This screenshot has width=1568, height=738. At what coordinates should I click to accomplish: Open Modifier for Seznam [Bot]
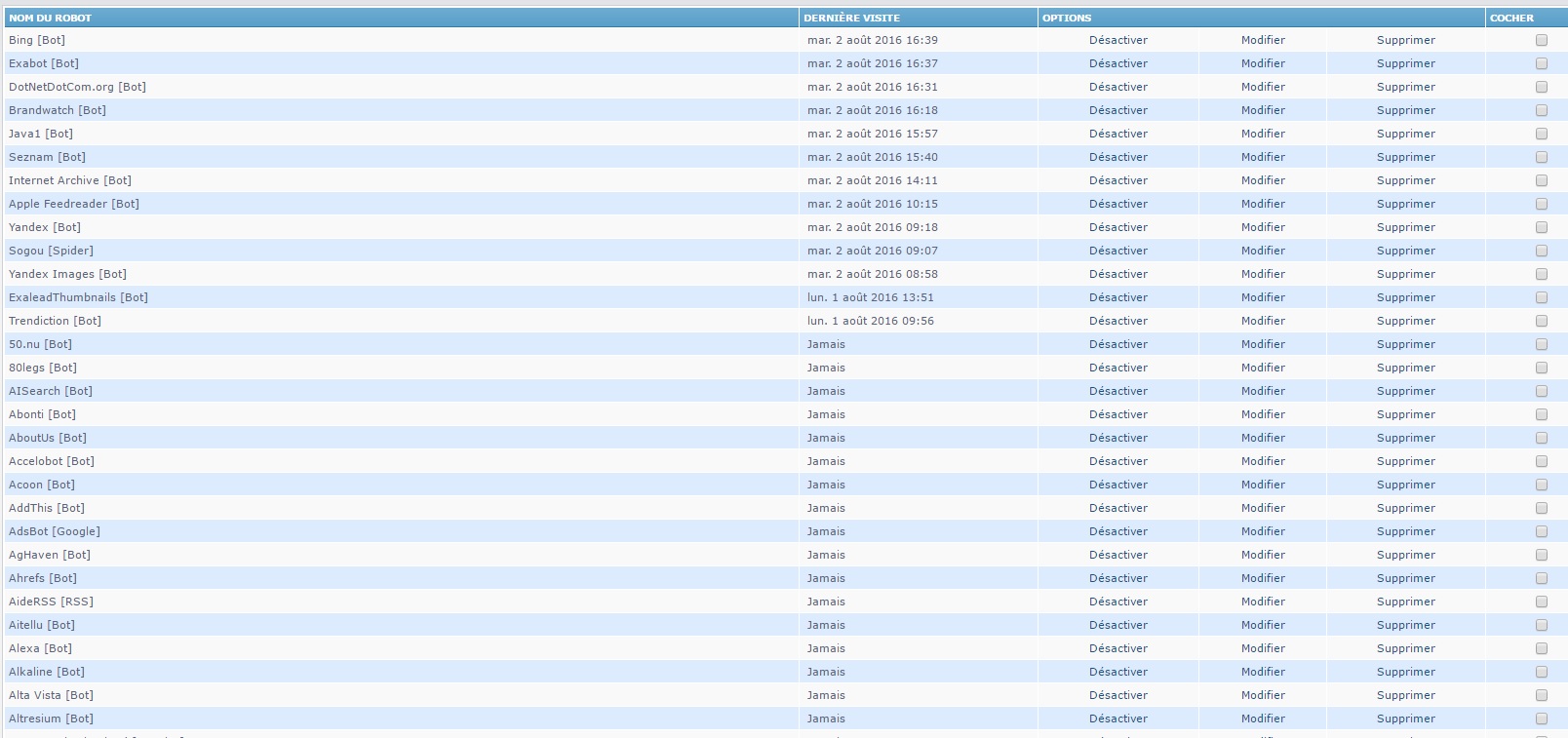click(x=1263, y=157)
